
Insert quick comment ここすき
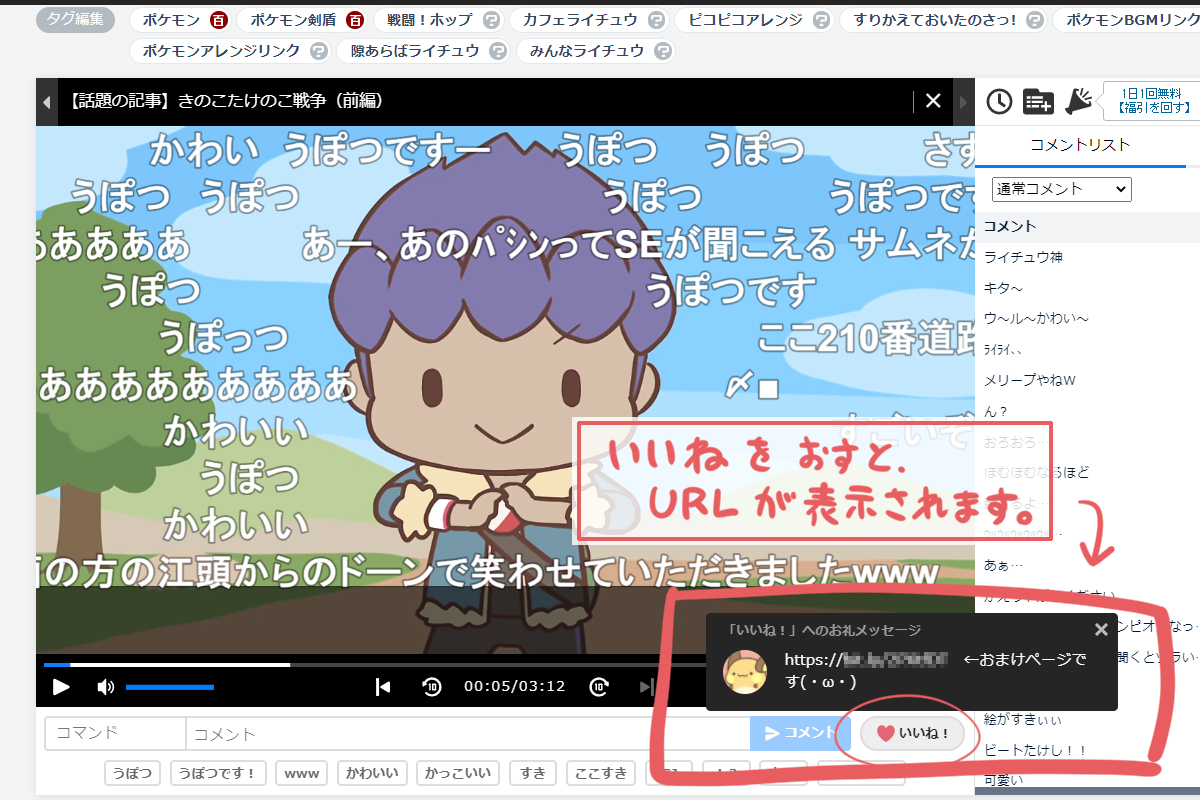(601, 773)
